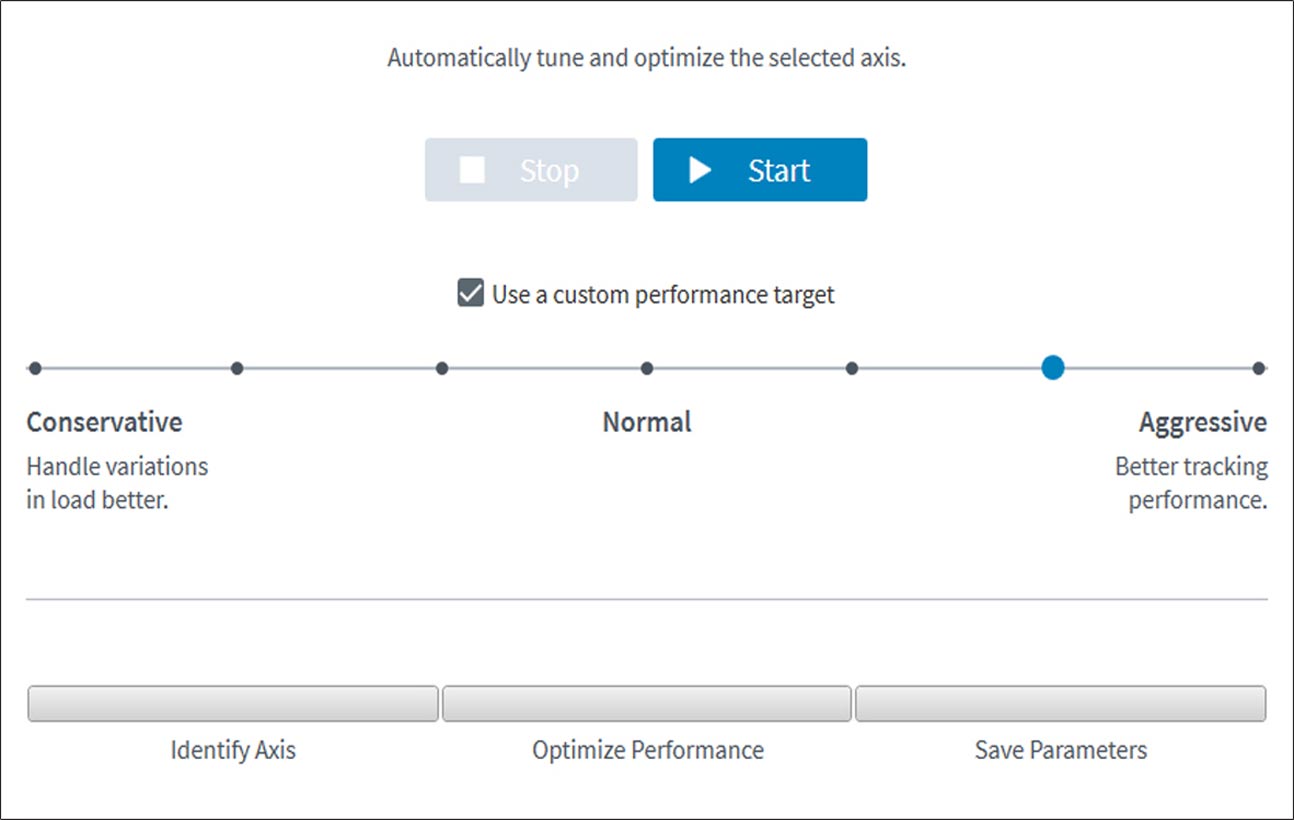
Task: Select the third slider dot from left
Action: click(x=442, y=368)
